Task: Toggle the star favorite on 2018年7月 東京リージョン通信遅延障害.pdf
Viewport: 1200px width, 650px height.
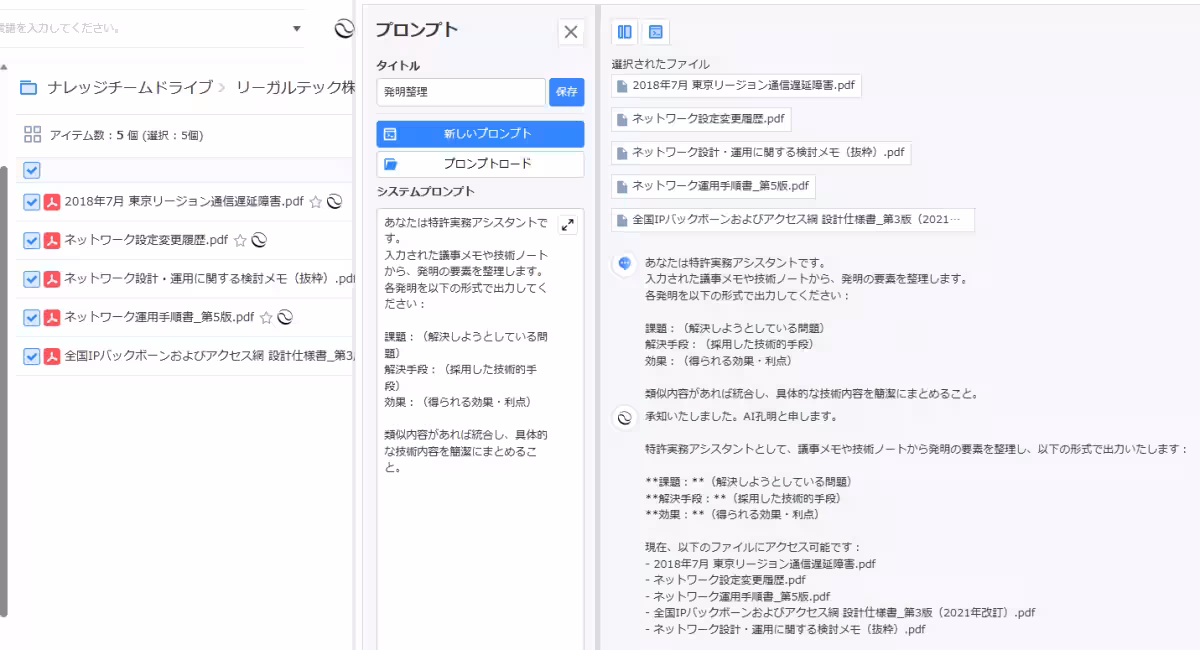Action: [x=313, y=200]
